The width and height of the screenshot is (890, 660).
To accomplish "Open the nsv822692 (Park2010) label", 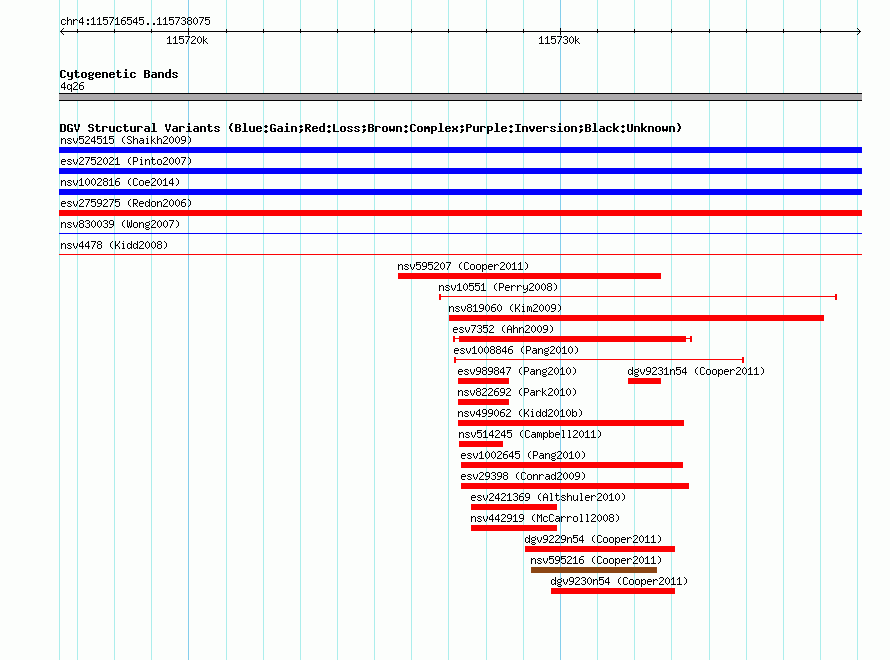I will coord(517,392).
